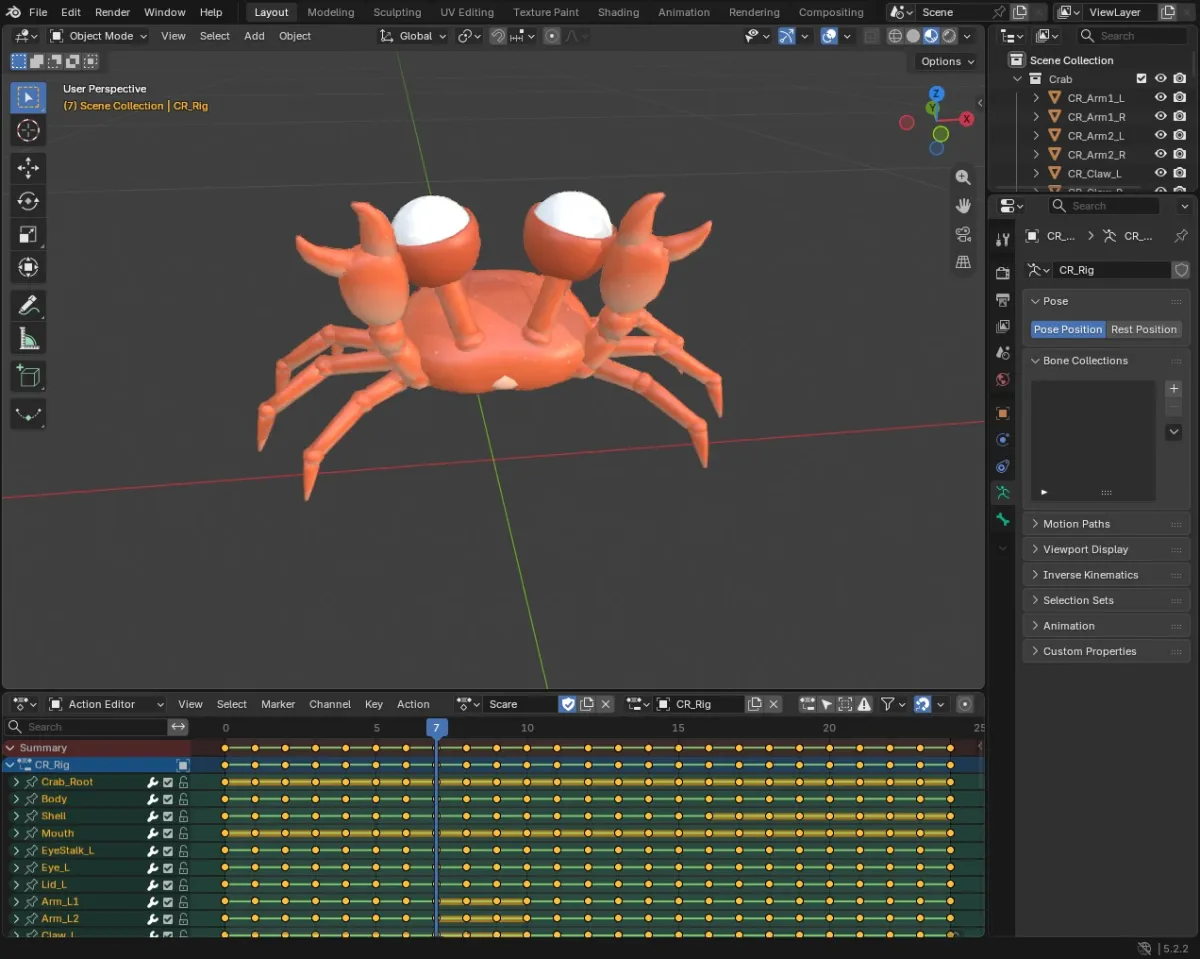This screenshot has width=1200, height=959.
Task: Open the Action Editor mode dropdown
Action: pos(106,704)
